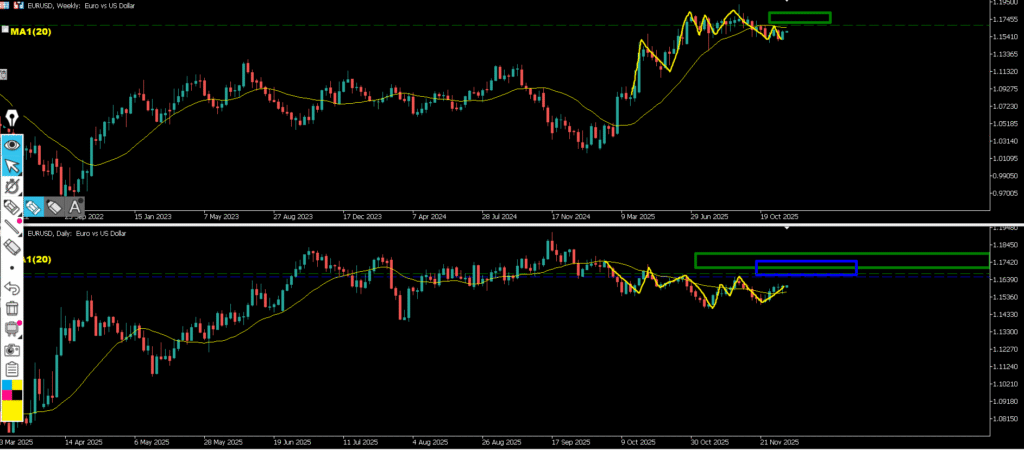1024x450 pixels.
Task: Click the trash bin to delete drawings
Action: (12, 308)
